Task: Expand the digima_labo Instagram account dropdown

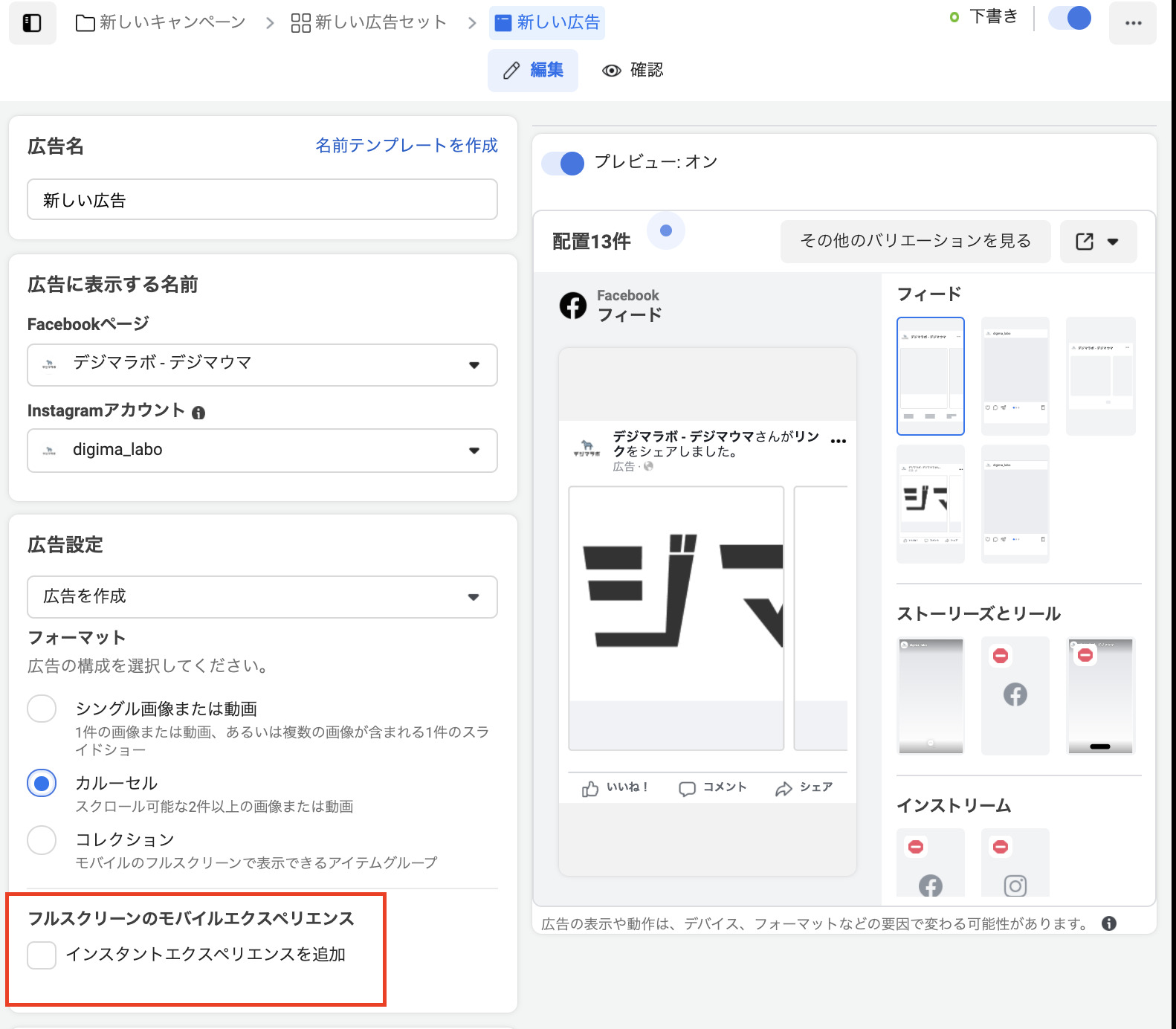Action: point(262,450)
